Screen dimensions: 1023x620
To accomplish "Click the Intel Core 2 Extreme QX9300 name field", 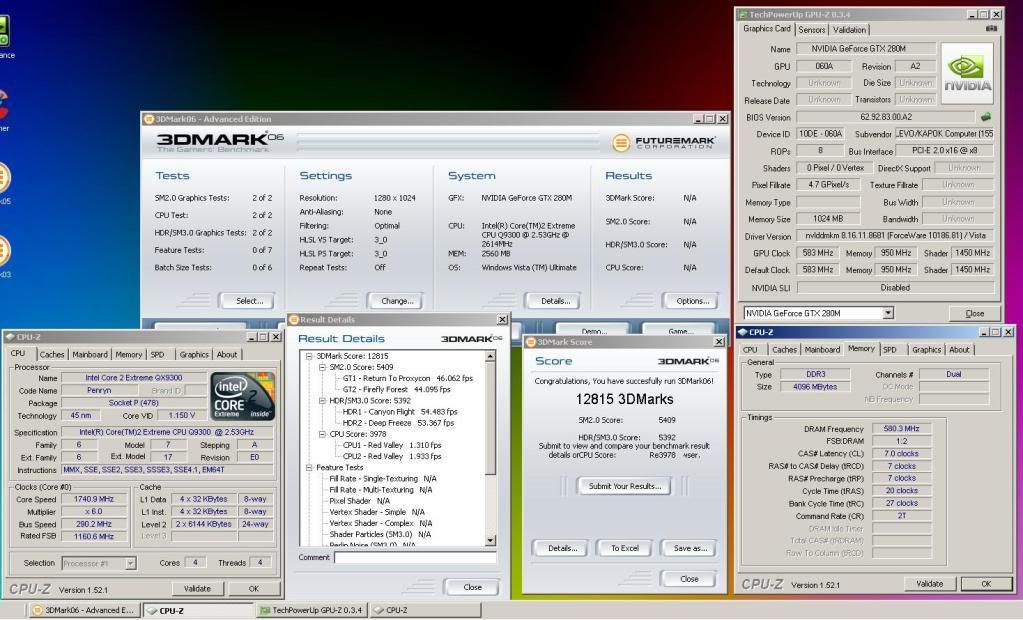I will (134, 377).
